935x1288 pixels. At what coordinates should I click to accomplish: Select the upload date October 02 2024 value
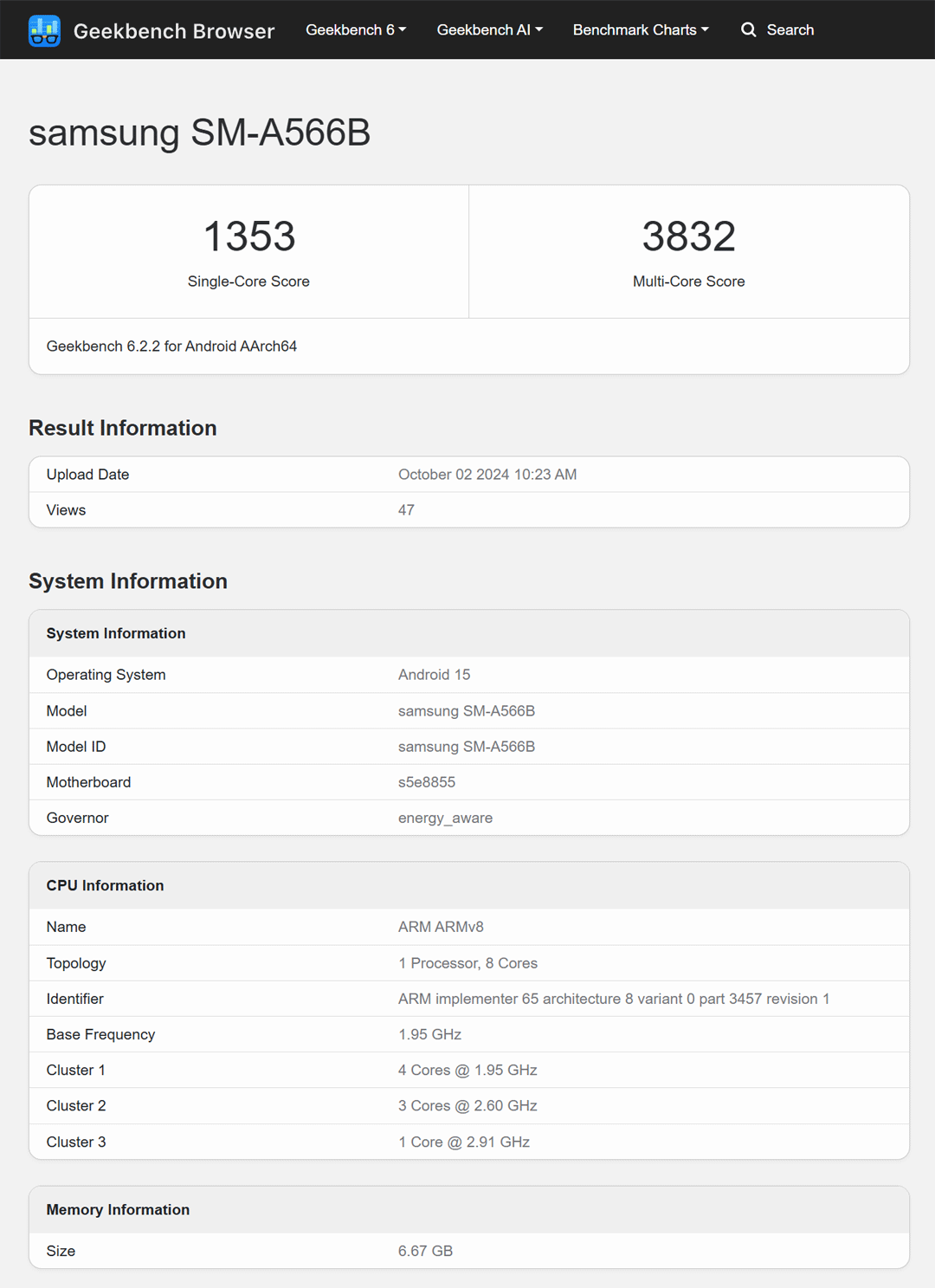coord(487,475)
